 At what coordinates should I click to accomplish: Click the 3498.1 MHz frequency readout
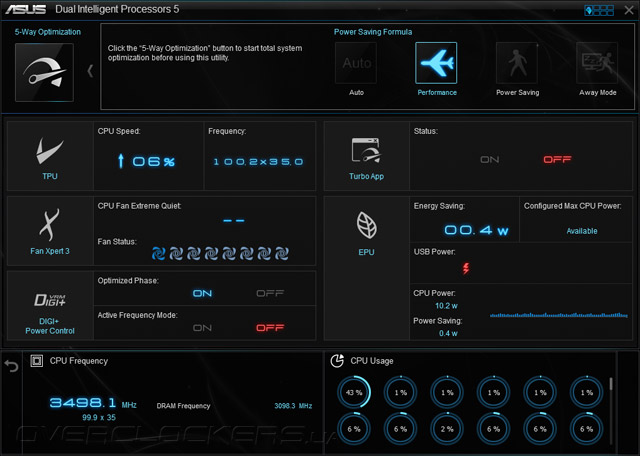click(x=93, y=403)
